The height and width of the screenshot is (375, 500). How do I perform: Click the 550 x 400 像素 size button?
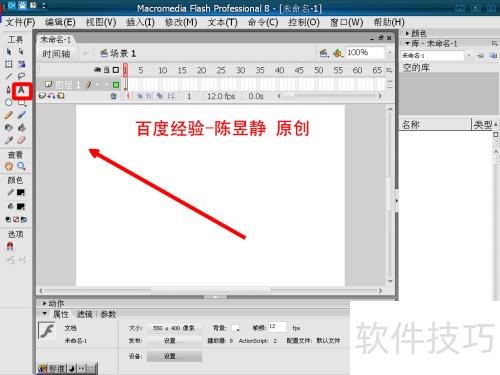point(174,328)
